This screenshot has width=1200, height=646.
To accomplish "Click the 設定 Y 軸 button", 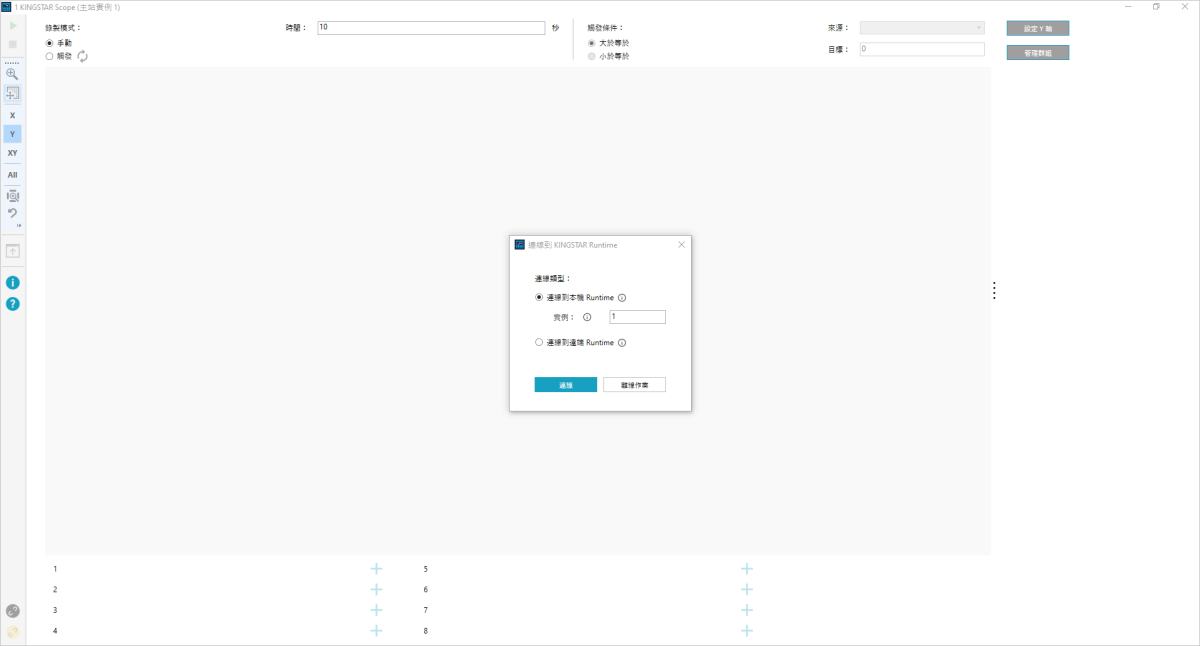I will (1037, 29).
